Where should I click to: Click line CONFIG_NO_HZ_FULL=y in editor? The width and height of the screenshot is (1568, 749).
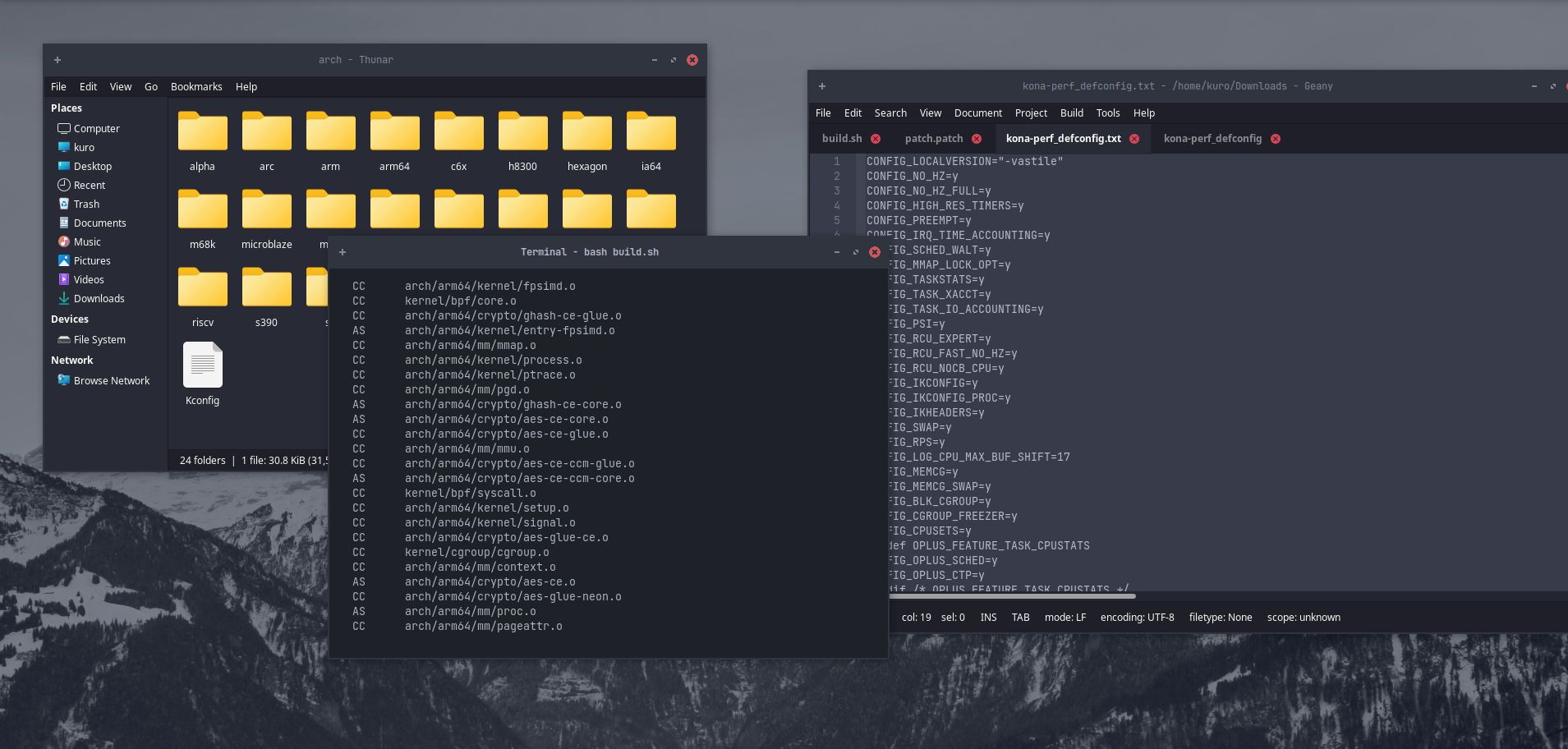928,191
